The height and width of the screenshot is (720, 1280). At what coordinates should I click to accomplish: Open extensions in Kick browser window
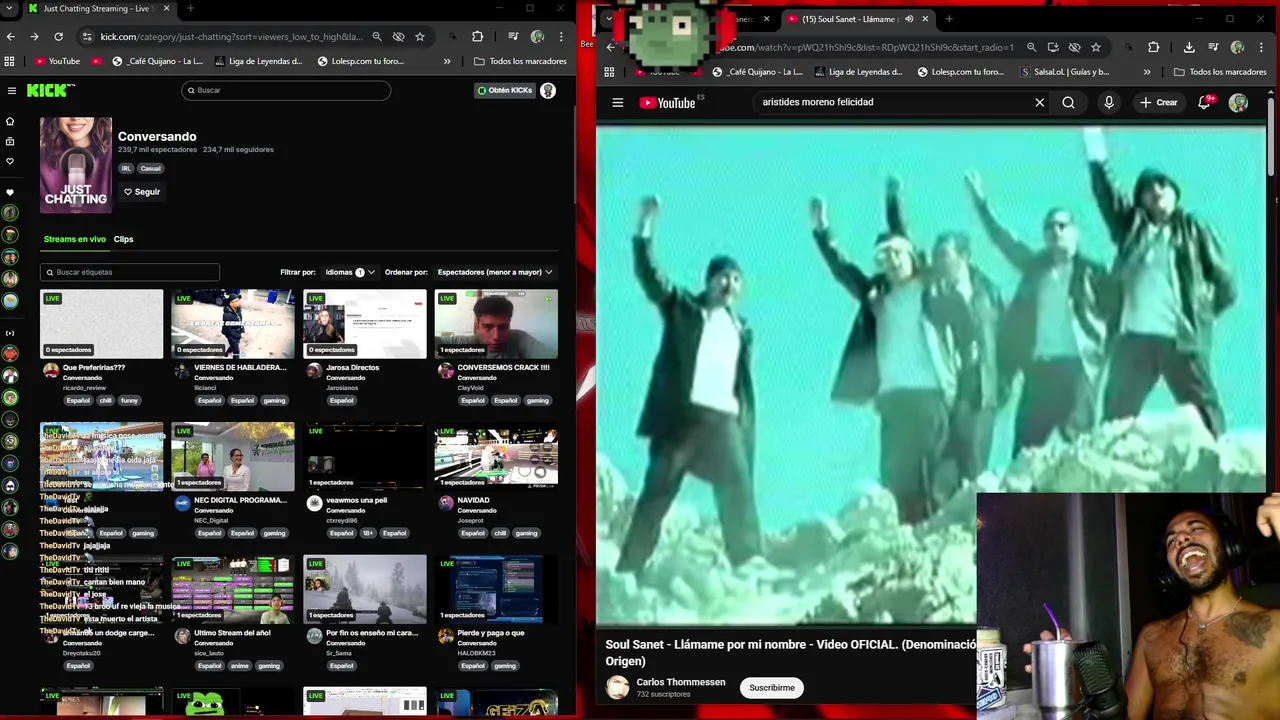point(477,37)
